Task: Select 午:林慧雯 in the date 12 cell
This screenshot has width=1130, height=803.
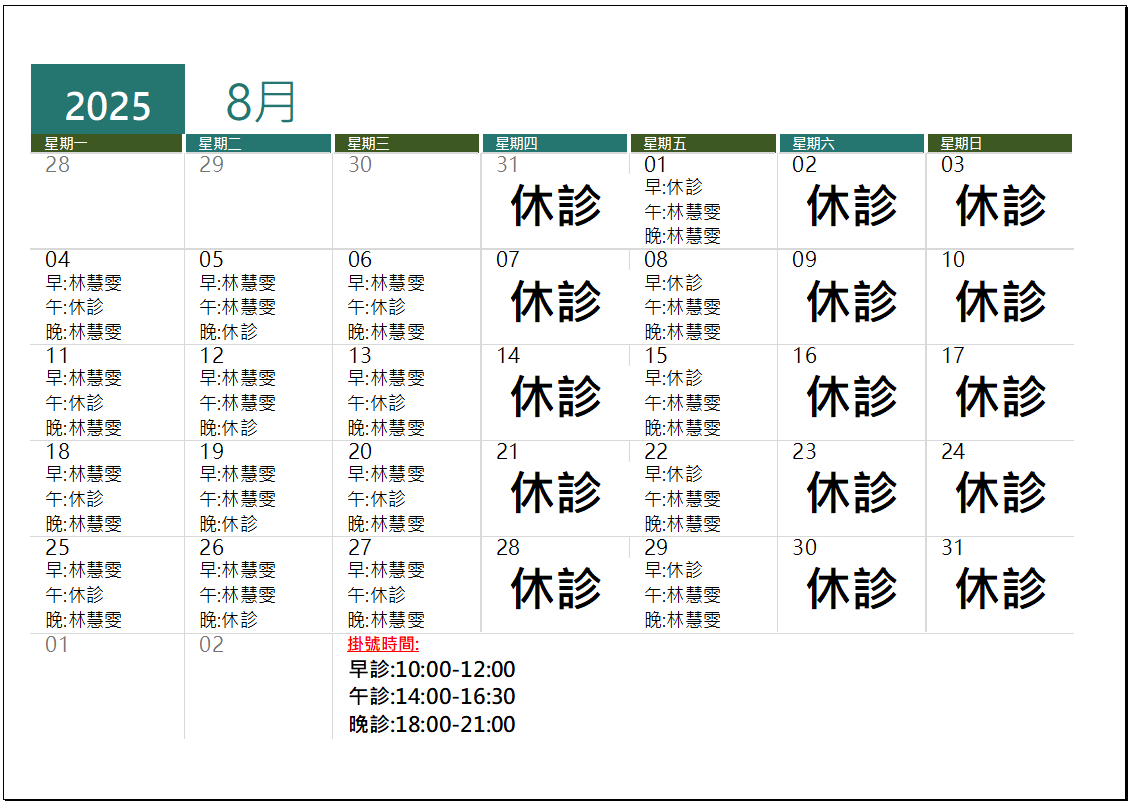Action: point(238,402)
